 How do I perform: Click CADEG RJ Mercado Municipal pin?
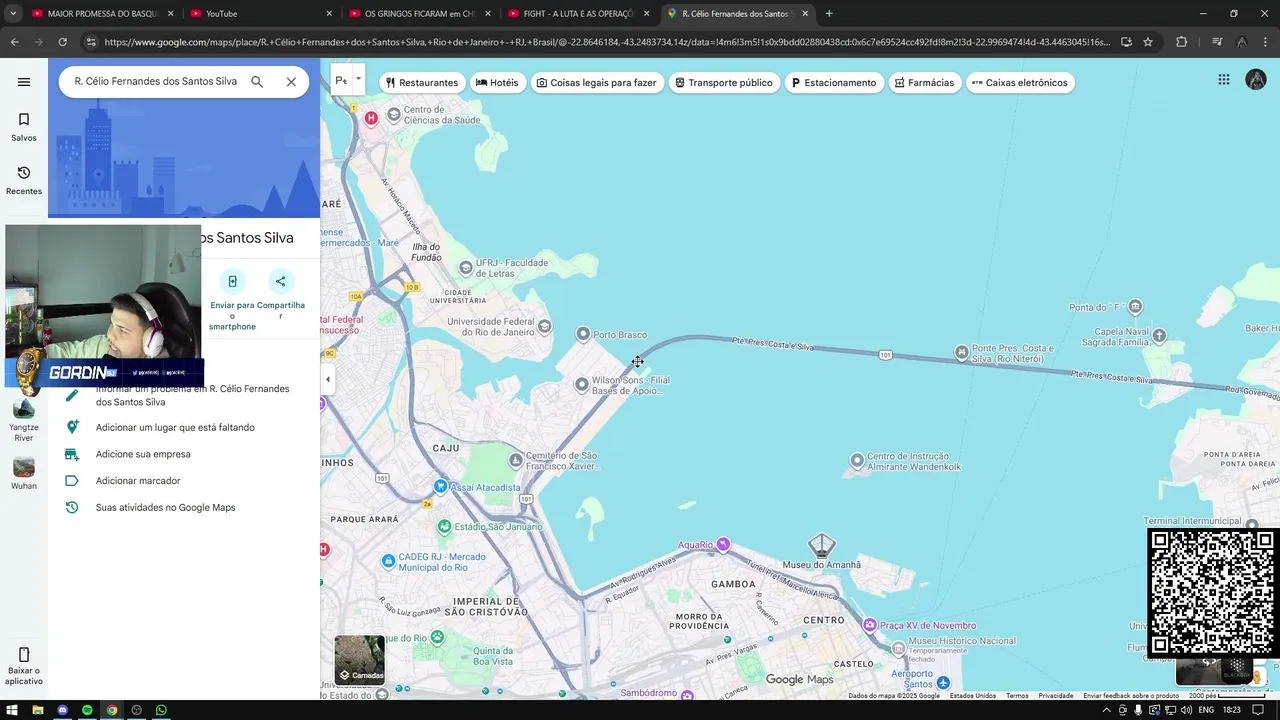389,562
